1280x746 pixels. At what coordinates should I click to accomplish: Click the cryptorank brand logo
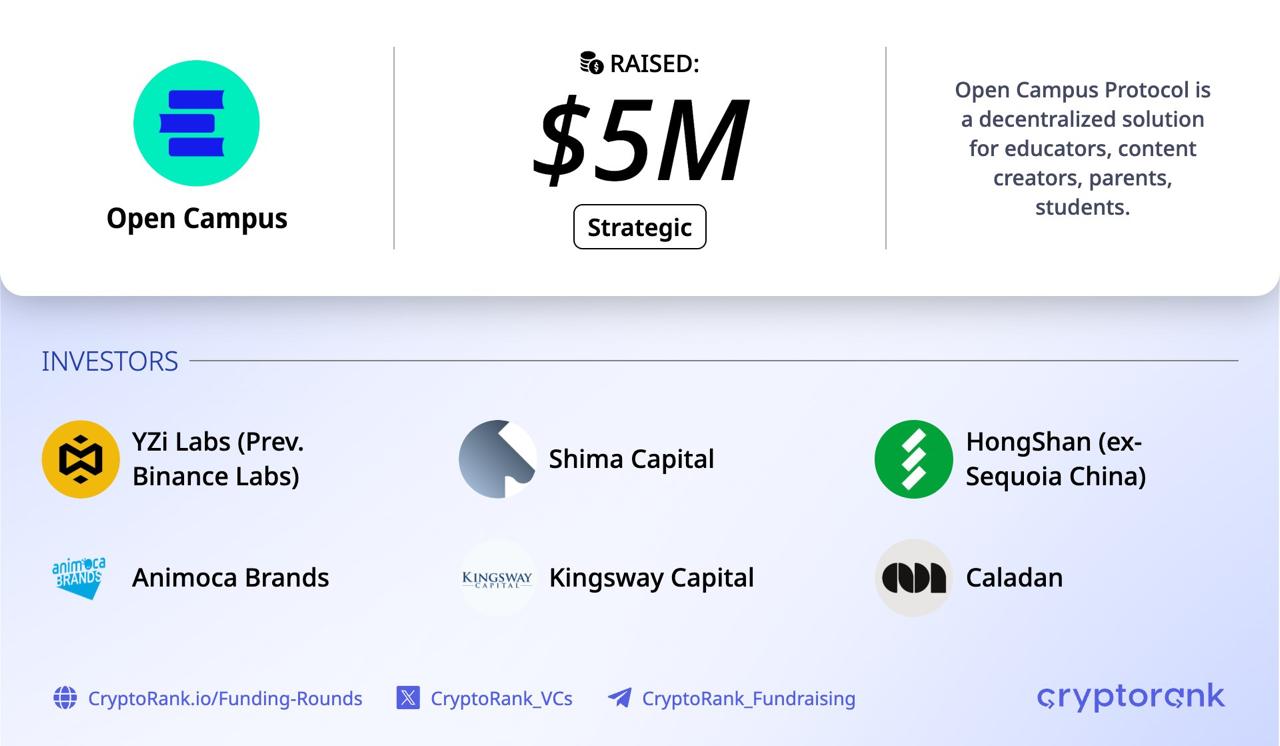point(1130,696)
